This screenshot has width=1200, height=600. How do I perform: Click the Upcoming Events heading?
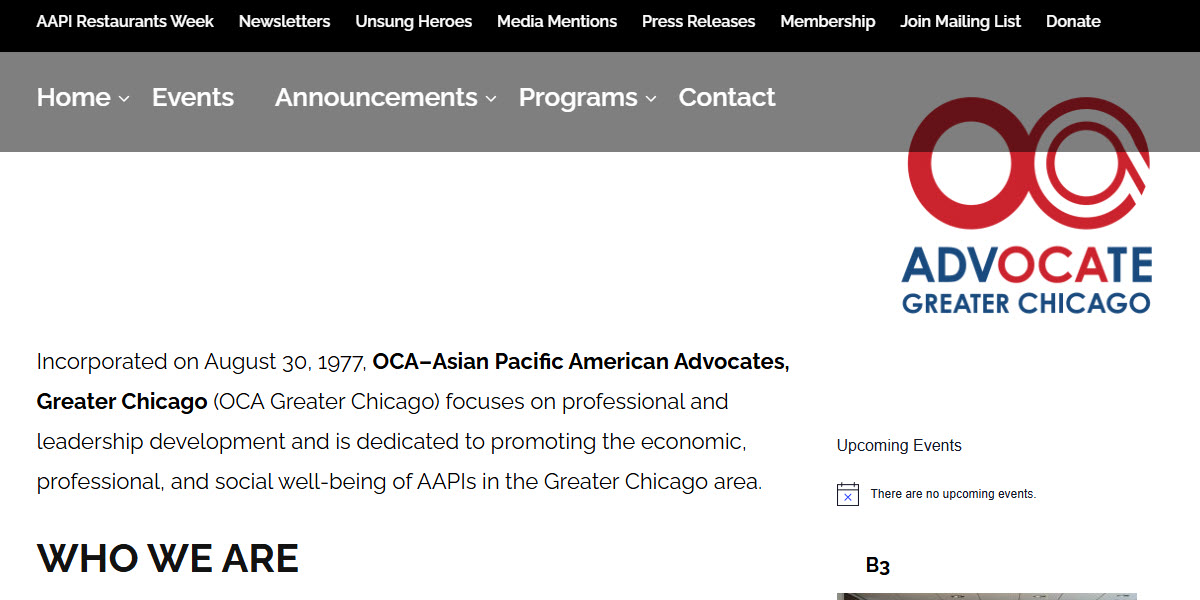899,445
